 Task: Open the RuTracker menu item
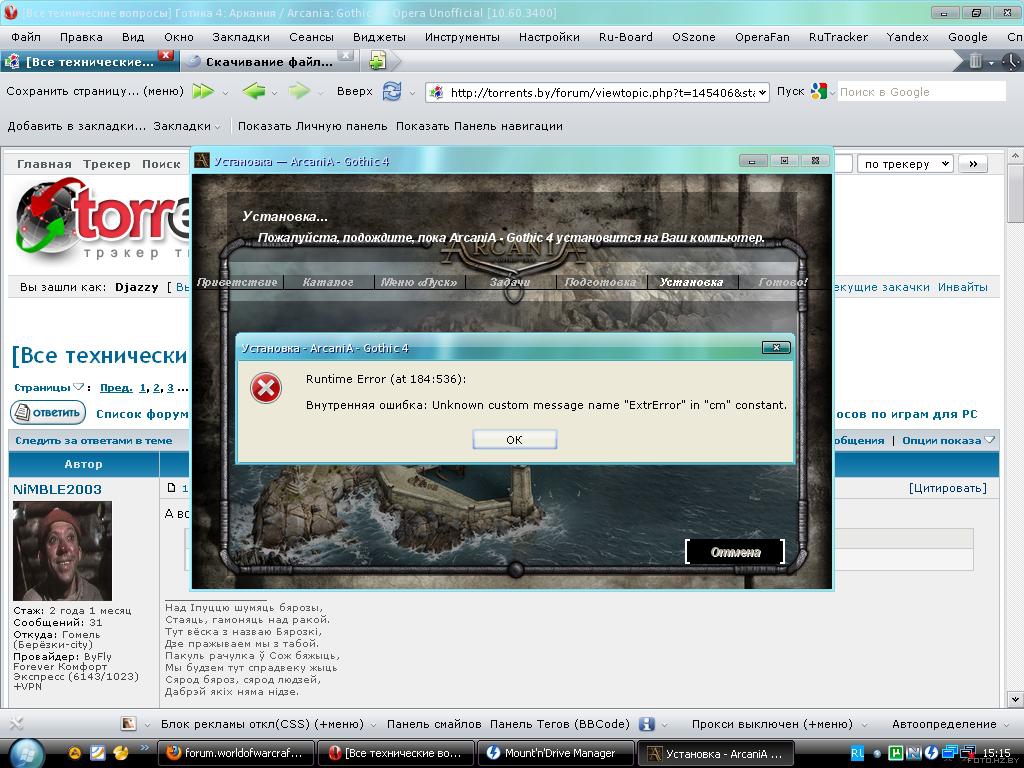click(x=839, y=37)
